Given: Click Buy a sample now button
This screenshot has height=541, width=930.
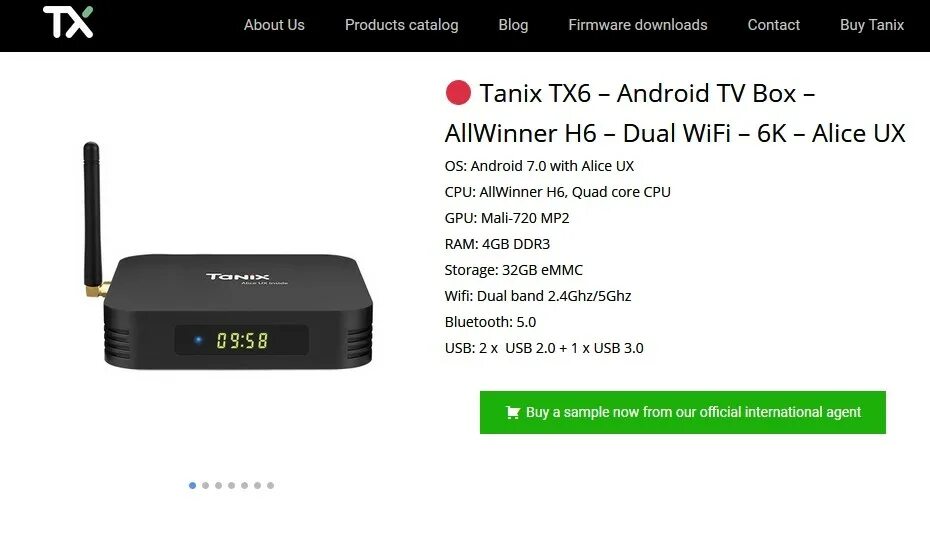Looking at the screenshot, I should tap(683, 412).
